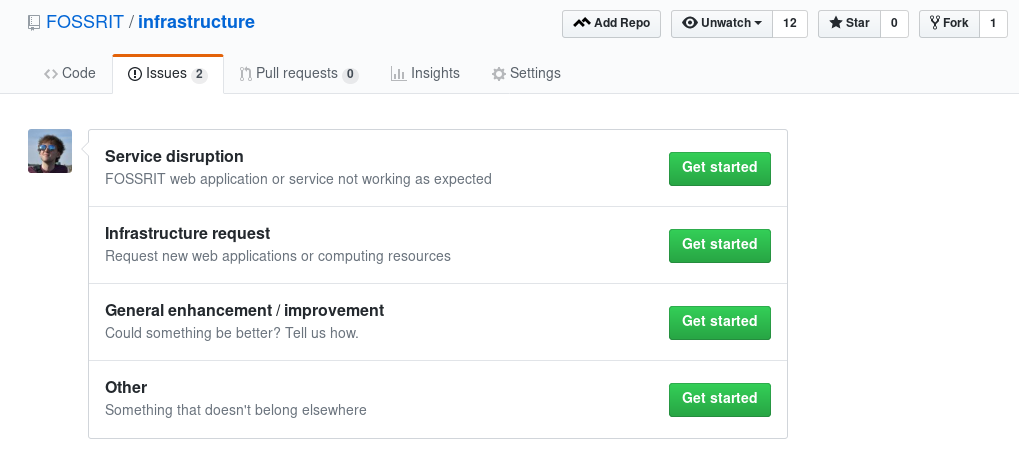Image resolution: width=1019 pixels, height=450 pixels.
Task: Click the user avatar thumbnail
Action: click(50, 151)
